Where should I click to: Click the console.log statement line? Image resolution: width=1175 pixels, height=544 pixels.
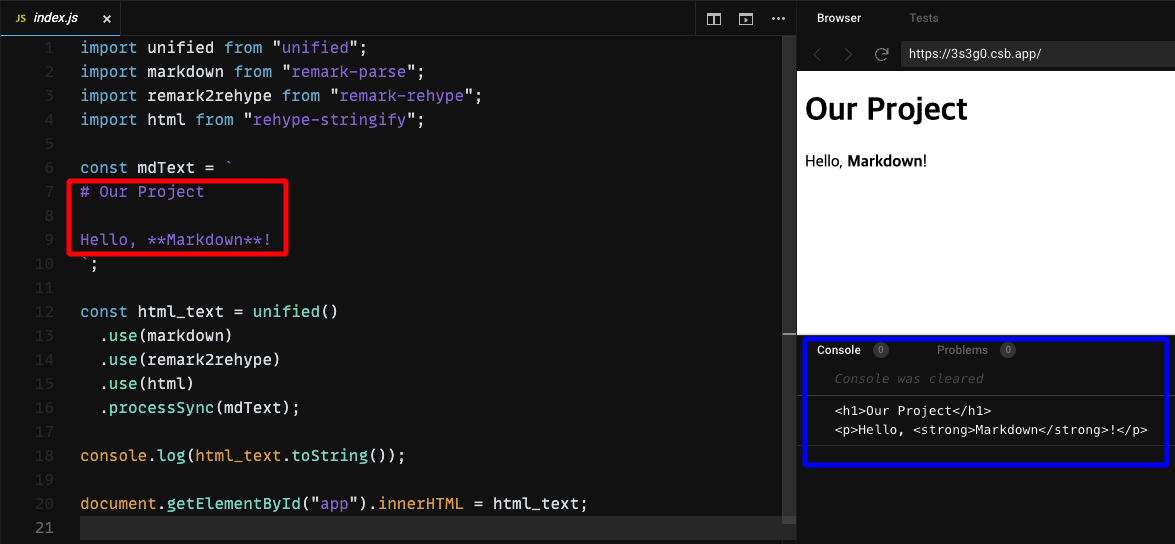tap(243, 456)
